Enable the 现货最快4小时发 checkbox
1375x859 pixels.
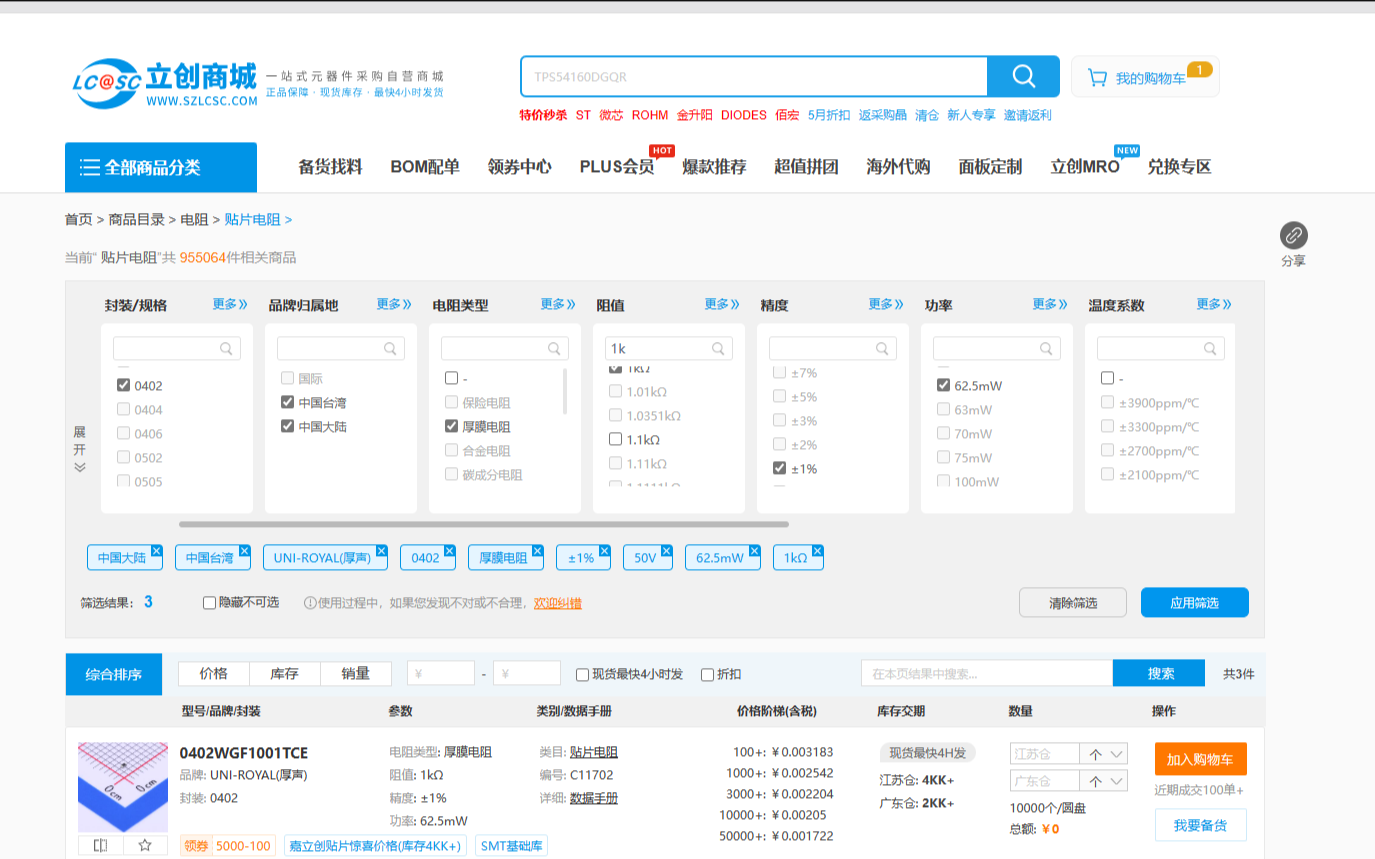pos(582,675)
